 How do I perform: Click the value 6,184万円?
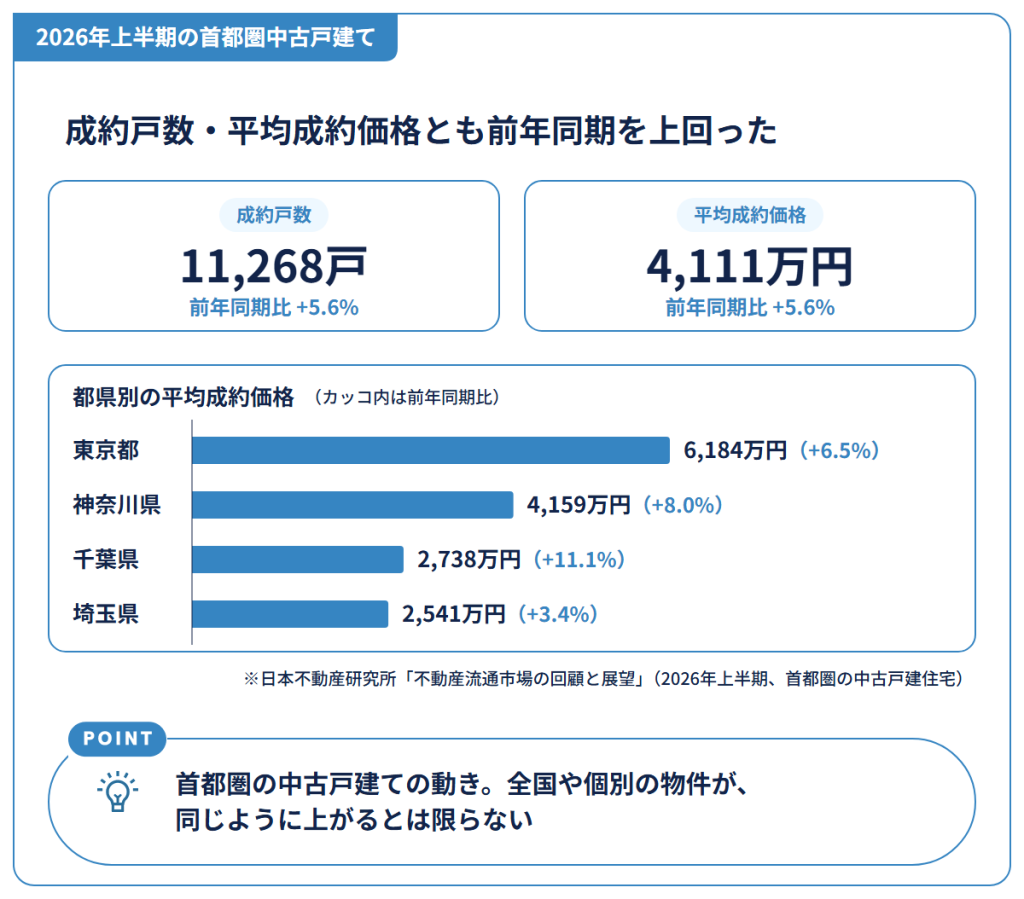[x=735, y=450]
